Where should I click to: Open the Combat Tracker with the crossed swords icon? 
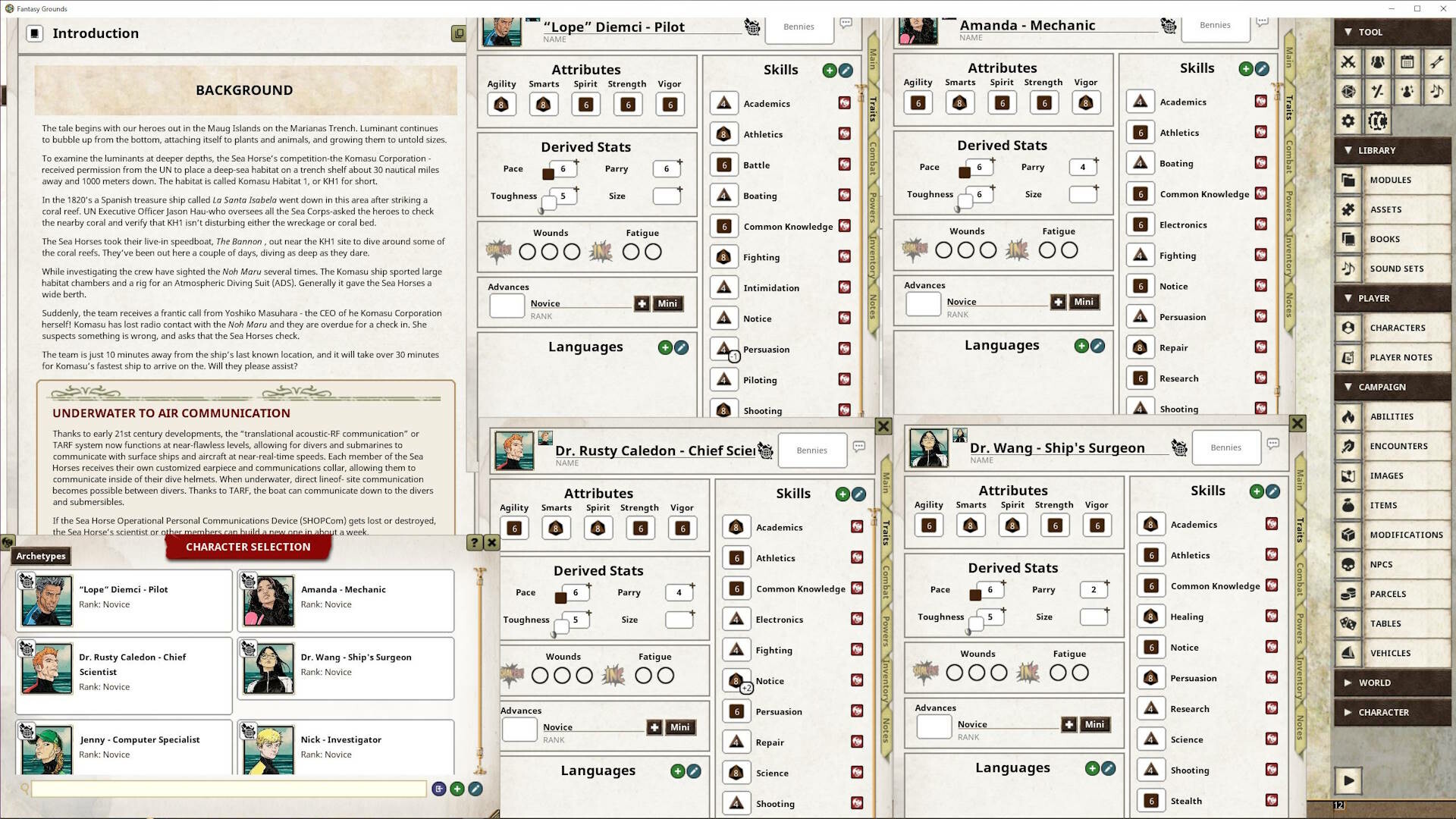point(1348,62)
